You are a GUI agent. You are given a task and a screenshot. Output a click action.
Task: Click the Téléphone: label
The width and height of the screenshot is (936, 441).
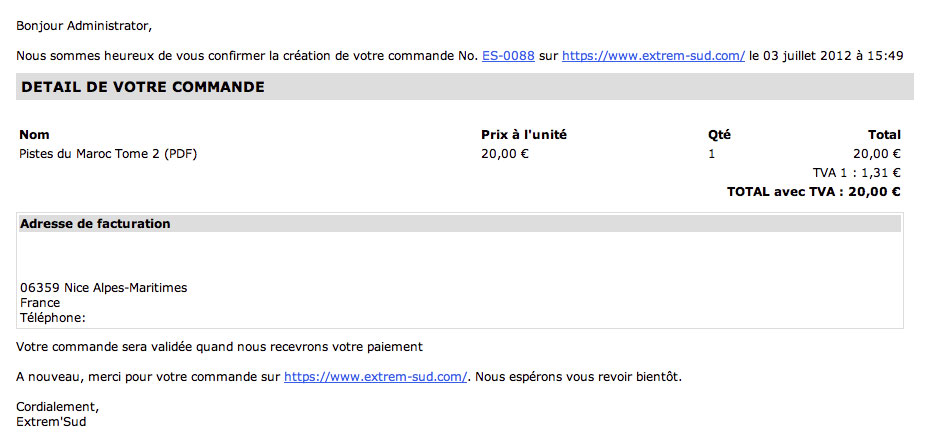53,318
